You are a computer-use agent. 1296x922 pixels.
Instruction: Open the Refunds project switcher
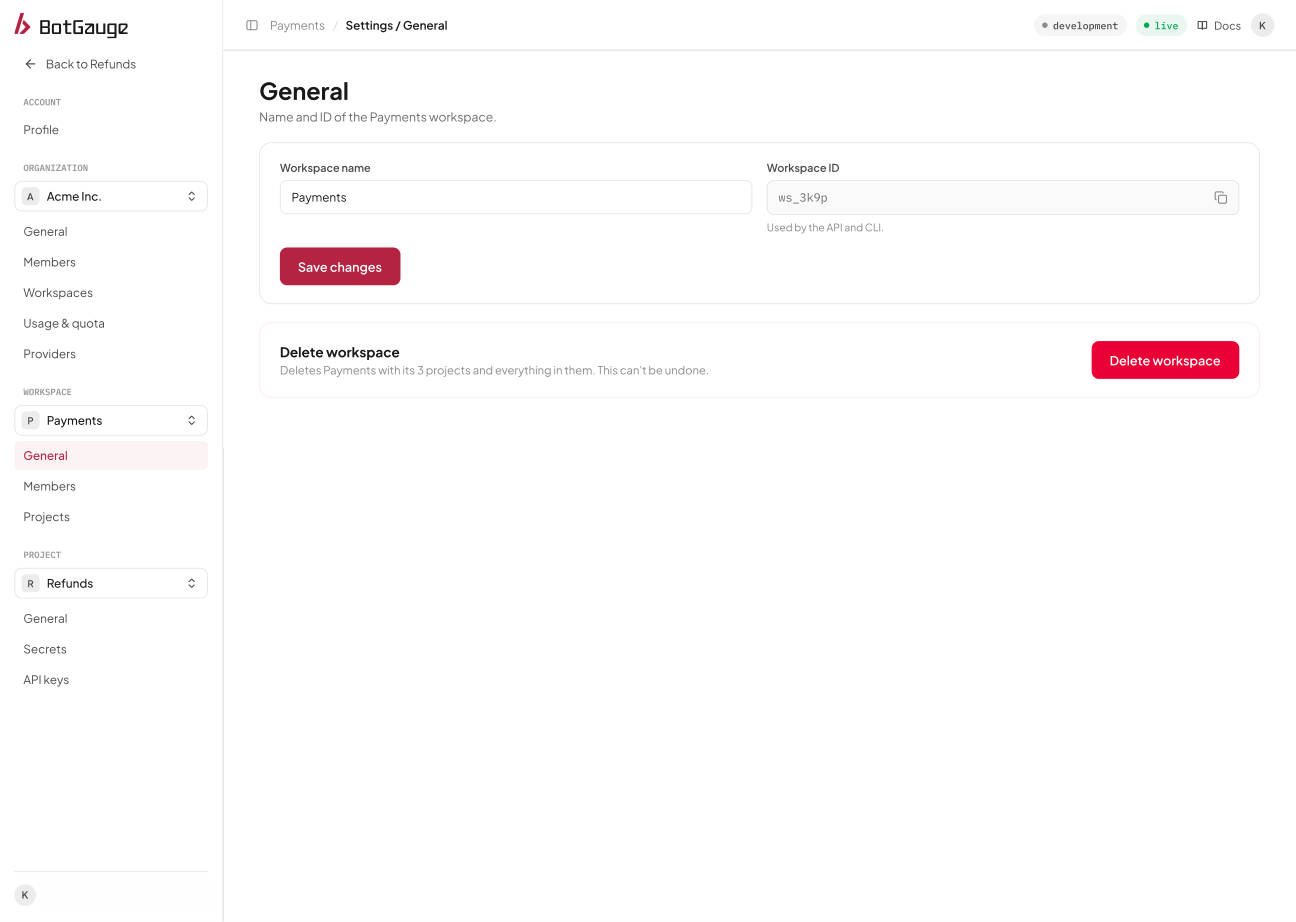pos(111,583)
